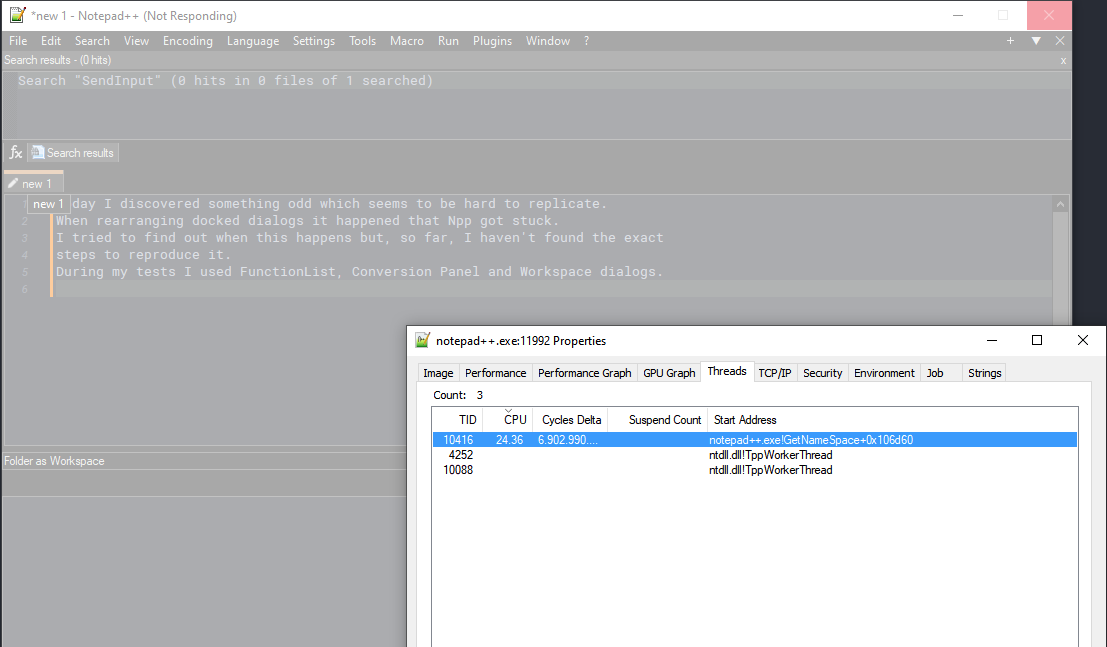
Task: Switch to the Image tab in Properties
Action: click(x=438, y=373)
